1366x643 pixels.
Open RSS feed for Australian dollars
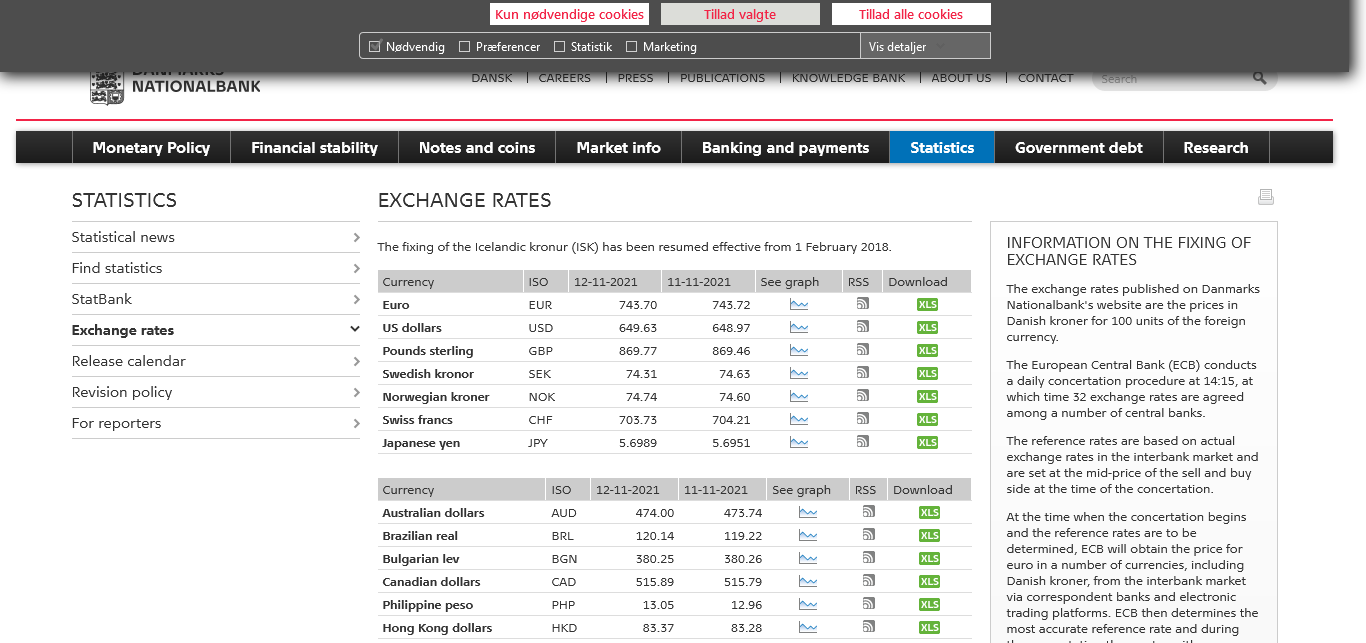[x=868, y=512]
